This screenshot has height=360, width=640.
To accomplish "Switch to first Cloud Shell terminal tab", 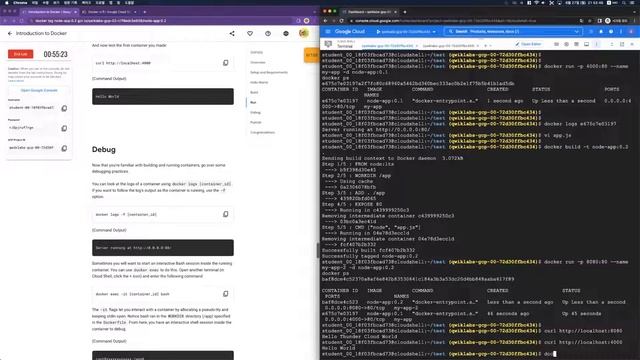I will point(387,46).
